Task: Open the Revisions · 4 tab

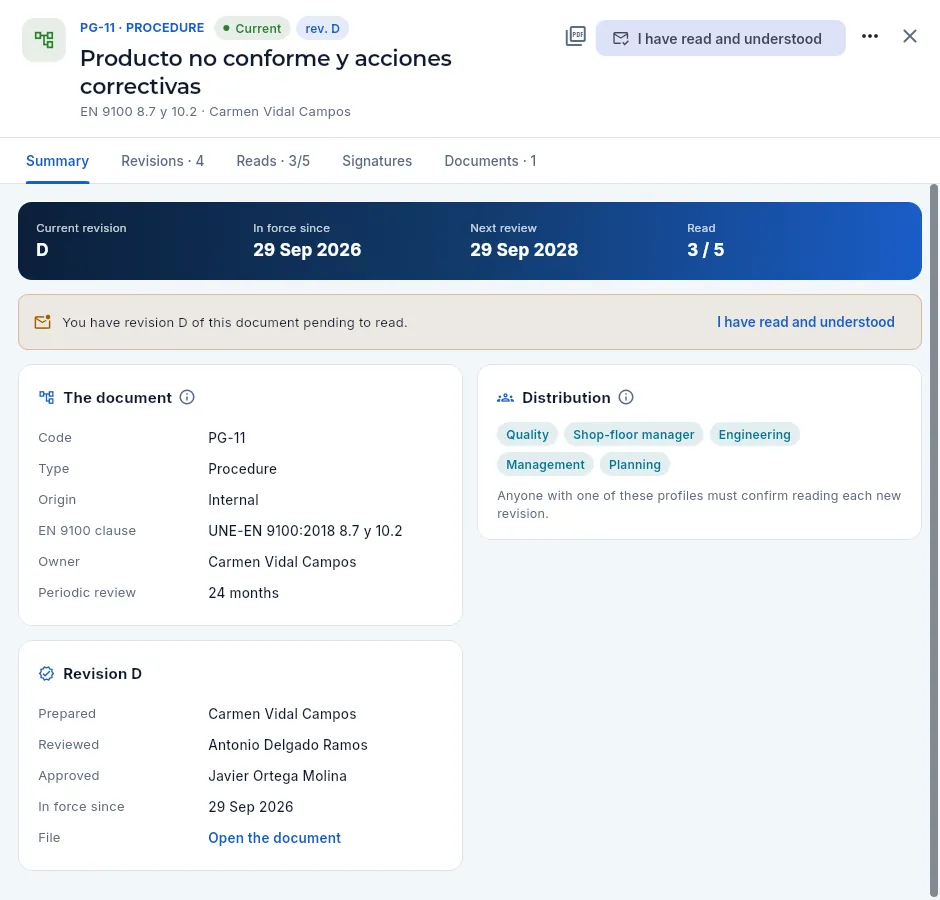Action: (x=162, y=161)
